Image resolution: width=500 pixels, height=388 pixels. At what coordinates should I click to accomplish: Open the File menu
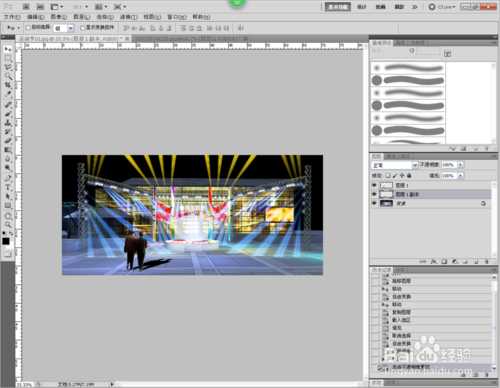(12, 17)
